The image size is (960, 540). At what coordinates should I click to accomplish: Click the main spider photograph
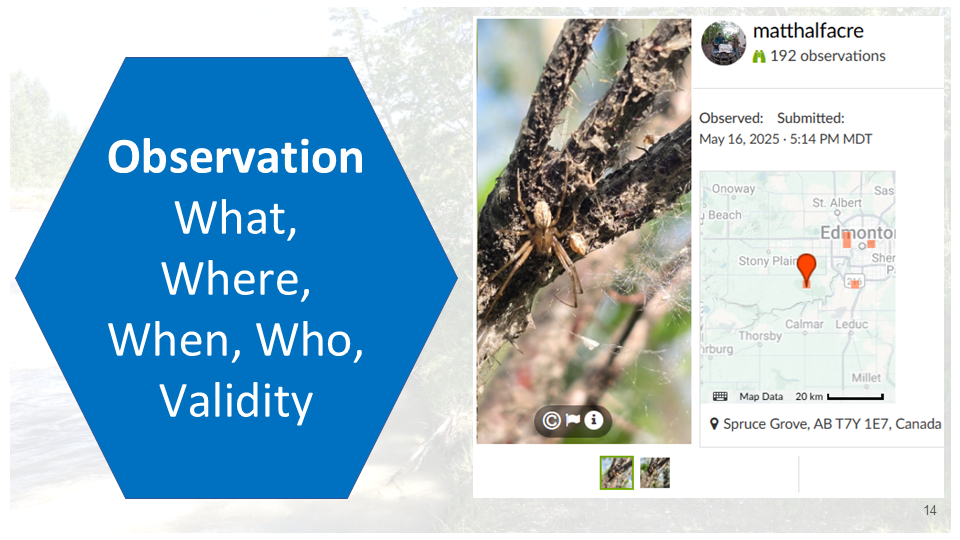coord(583,230)
